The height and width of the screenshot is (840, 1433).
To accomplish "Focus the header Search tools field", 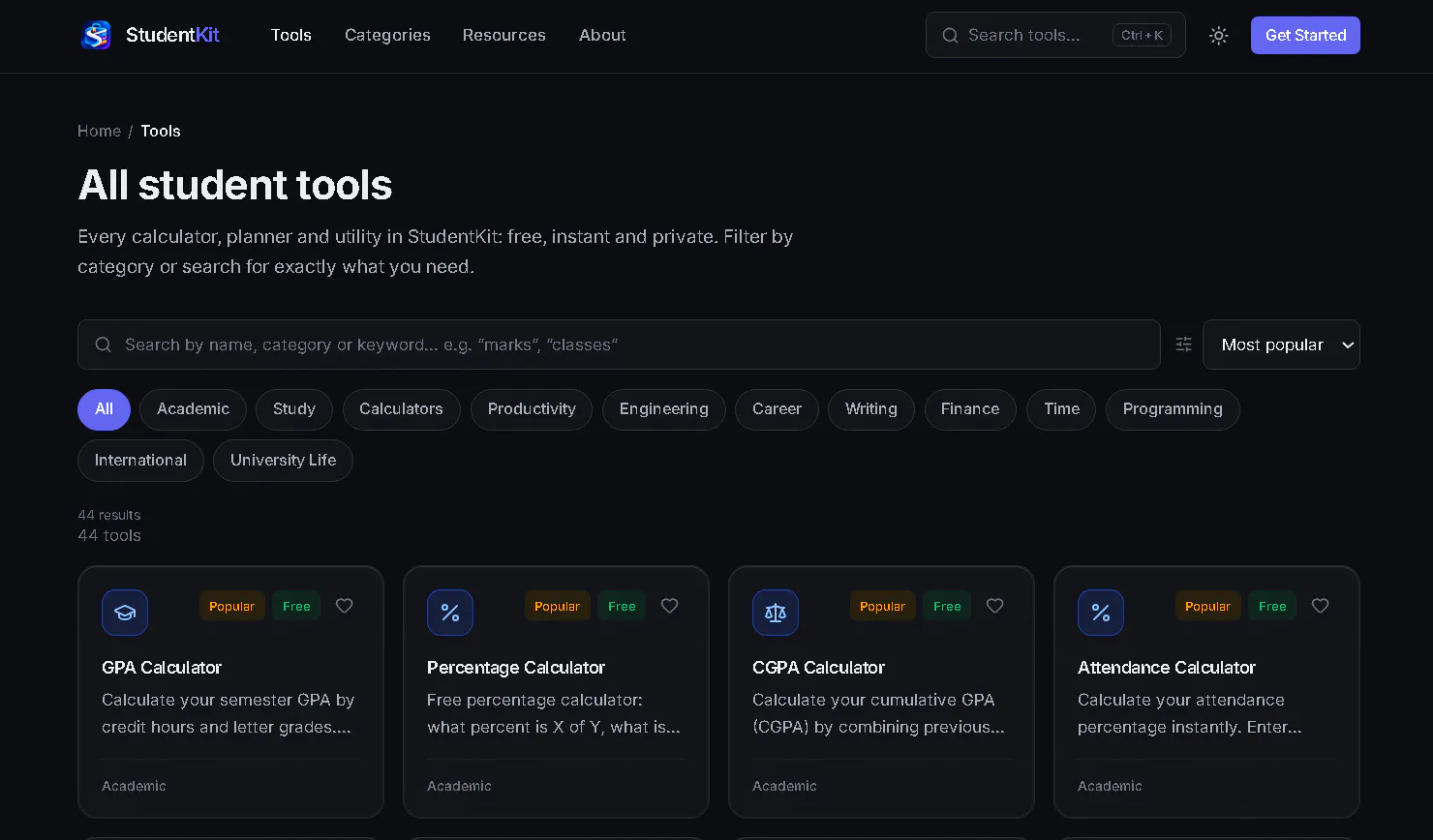I will coord(1055,35).
